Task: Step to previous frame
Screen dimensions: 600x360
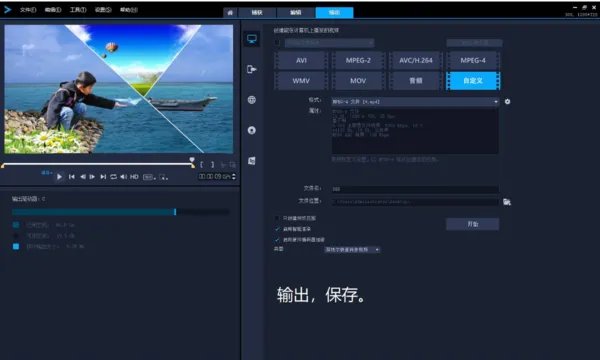Action: pyautogui.click(x=82, y=177)
